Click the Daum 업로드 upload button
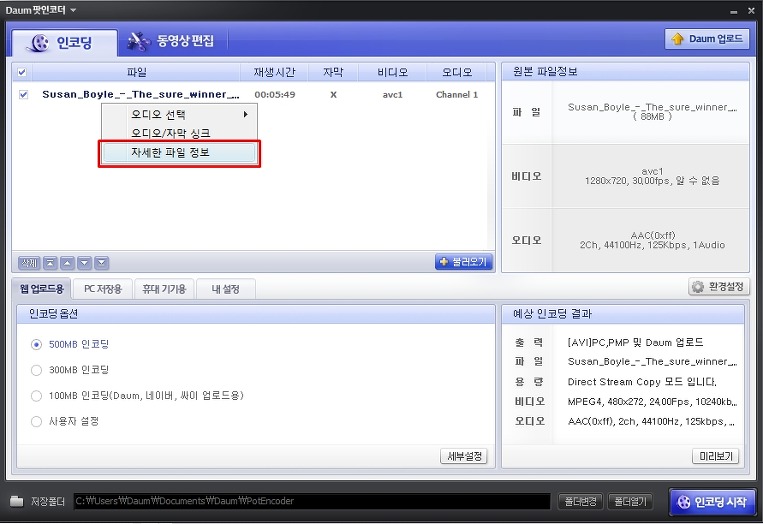The height and width of the screenshot is (524, 763). [x=707, y=39]
